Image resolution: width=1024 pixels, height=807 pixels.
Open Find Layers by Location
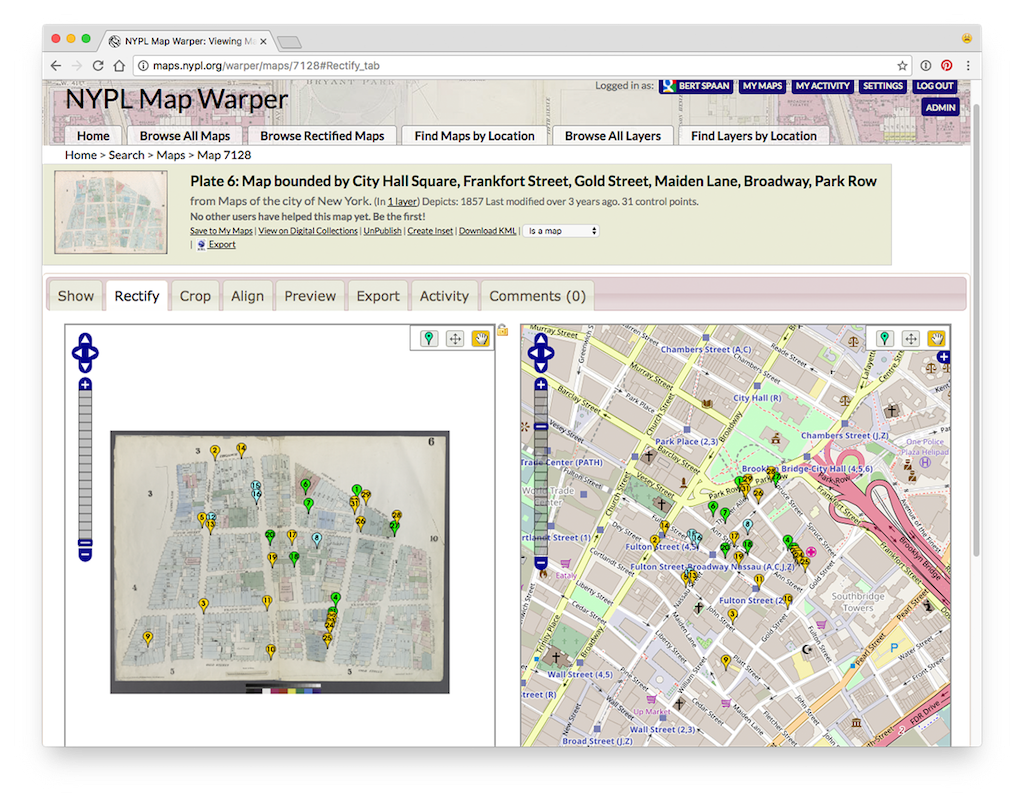pos(754,136)
